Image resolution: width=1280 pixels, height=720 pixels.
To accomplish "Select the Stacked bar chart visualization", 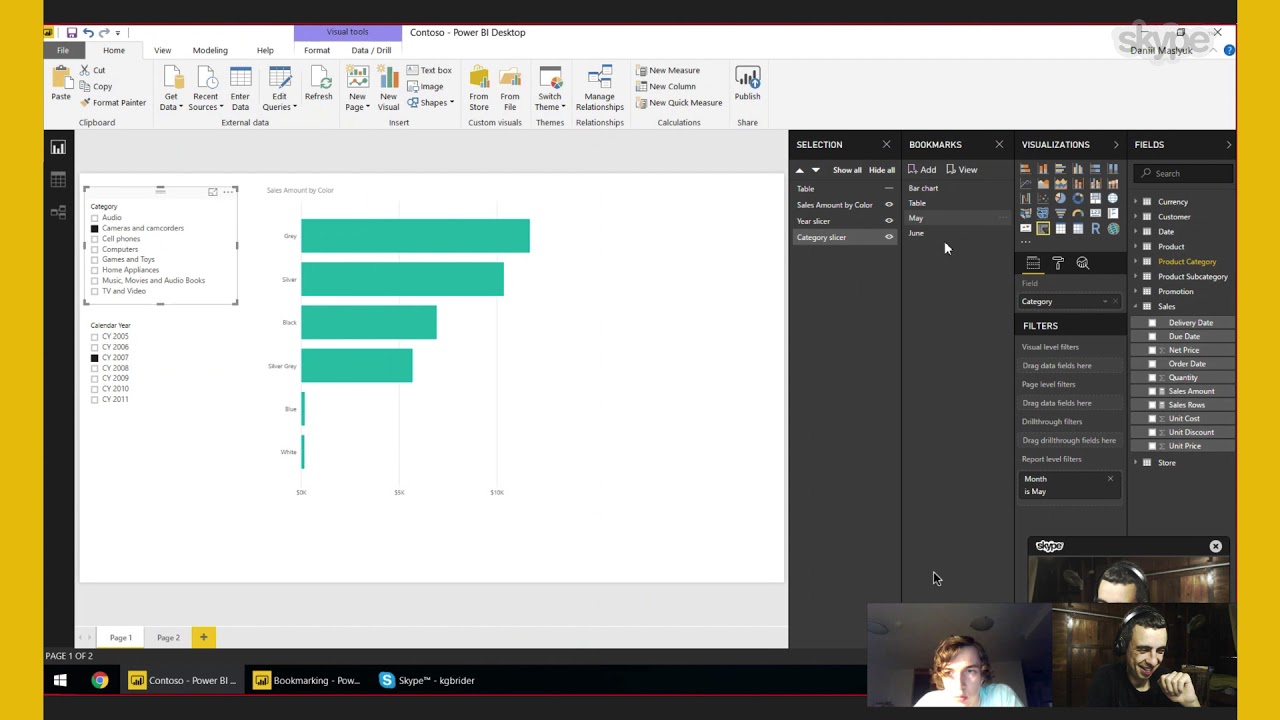I will tap(1025, 169).
